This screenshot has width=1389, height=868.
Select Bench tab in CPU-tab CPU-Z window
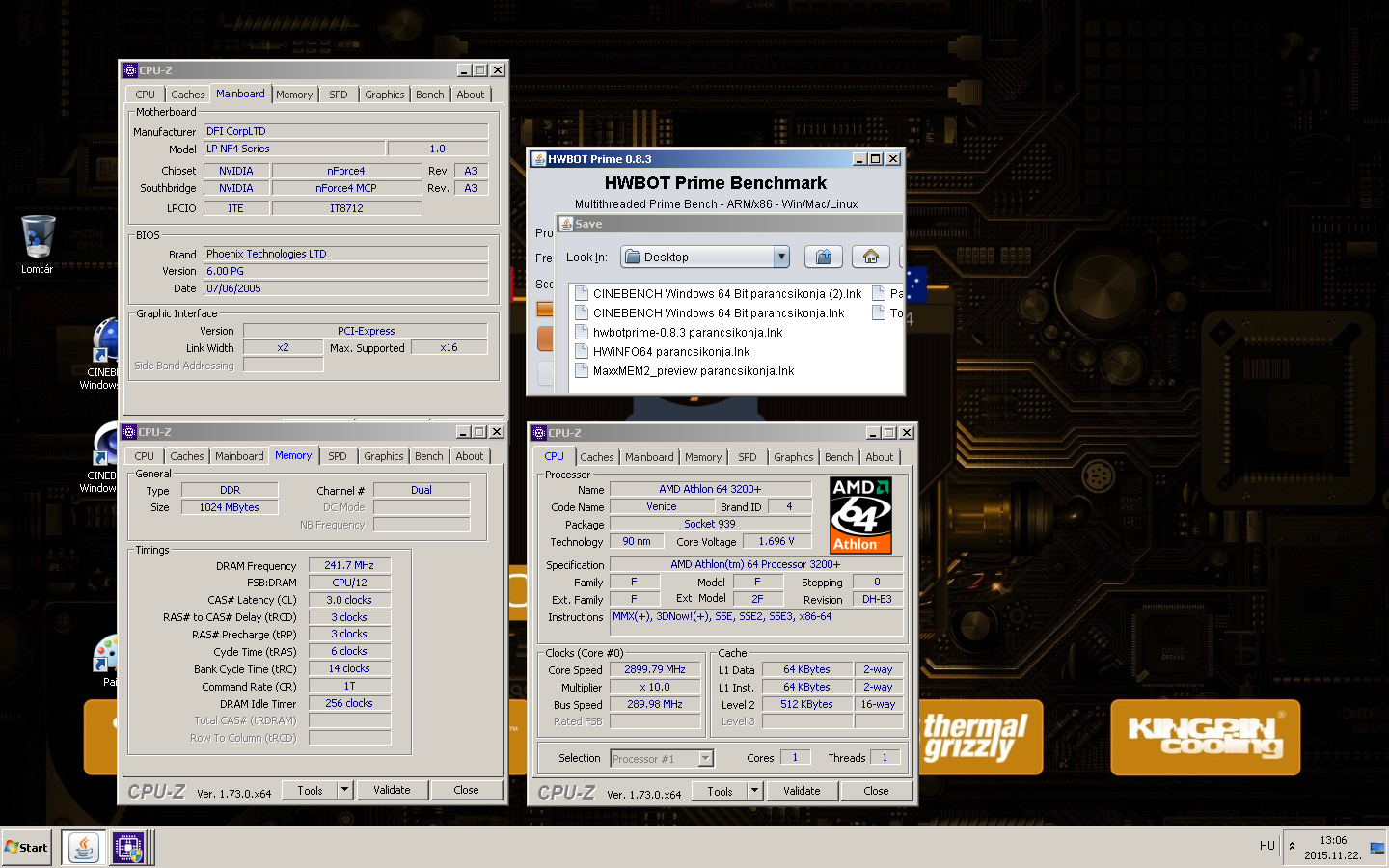[839, 457]
